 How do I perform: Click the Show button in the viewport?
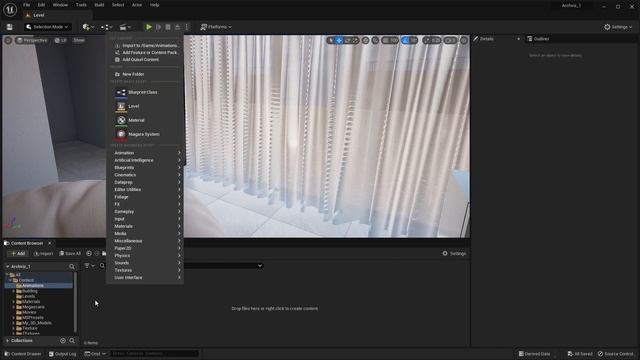pos(79,40)
